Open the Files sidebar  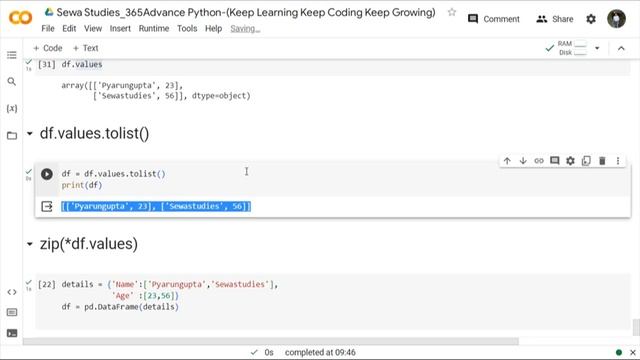(12, 136)
